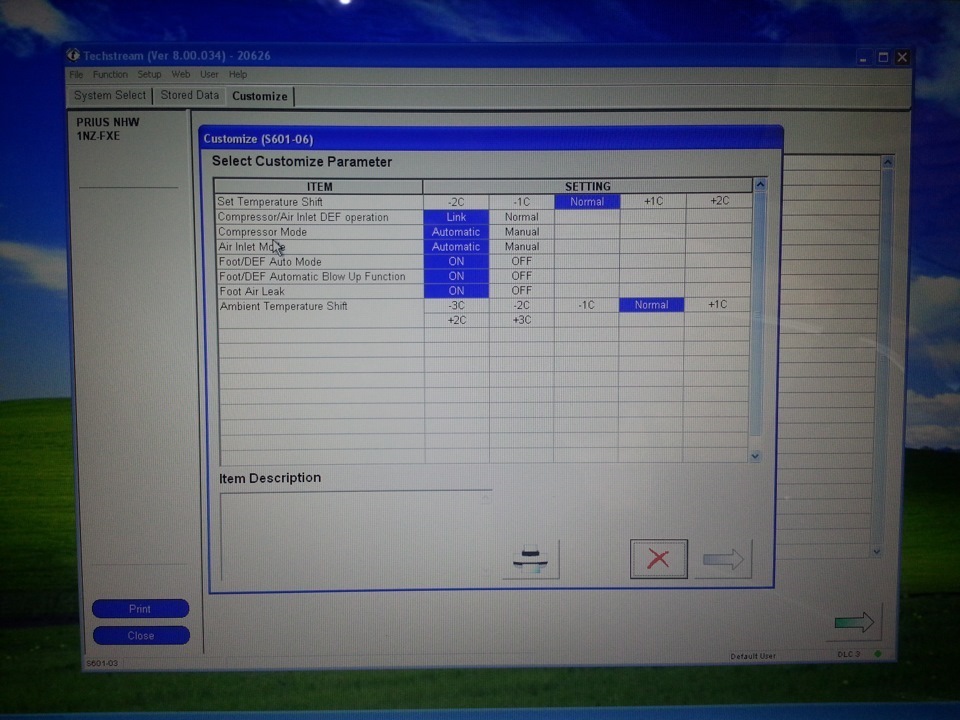Open the Function menu
The height and width of the screenshot is (720, 960).
coord(110,75)
